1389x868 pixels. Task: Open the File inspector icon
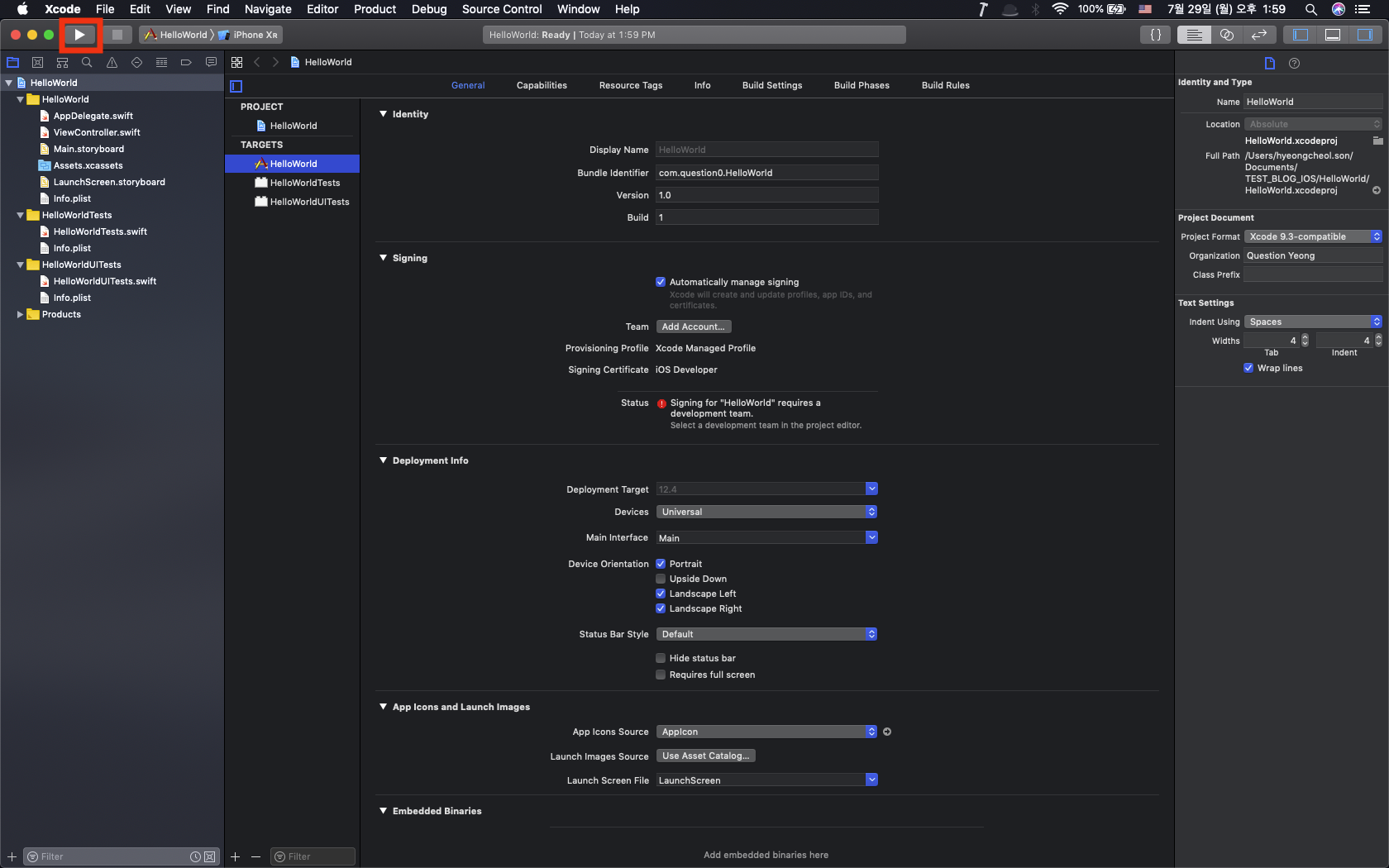[x=1270, y=63]
